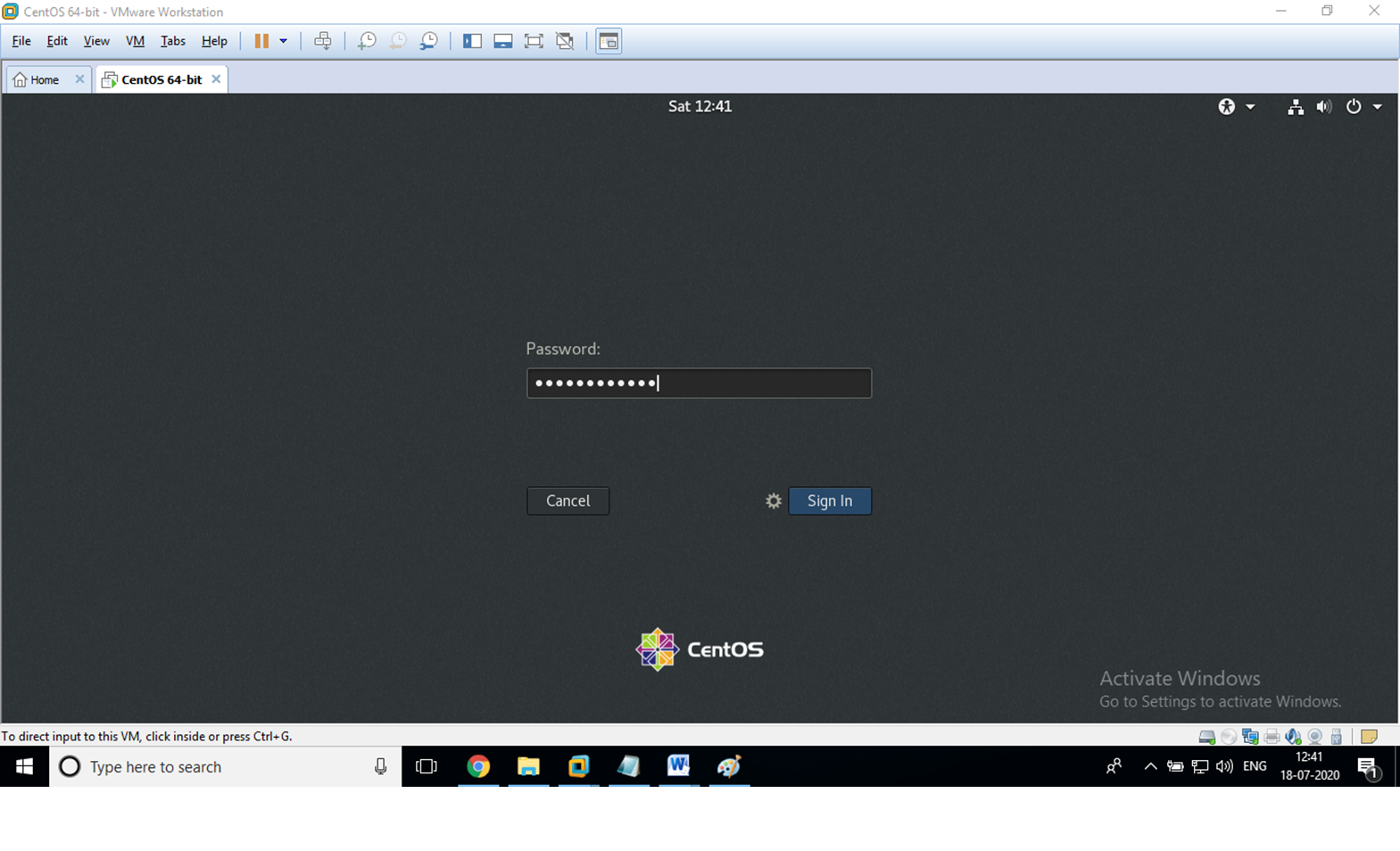Screen dimensions: 1400x851
Task: Click the Password input field
Action: coord(699,383)
